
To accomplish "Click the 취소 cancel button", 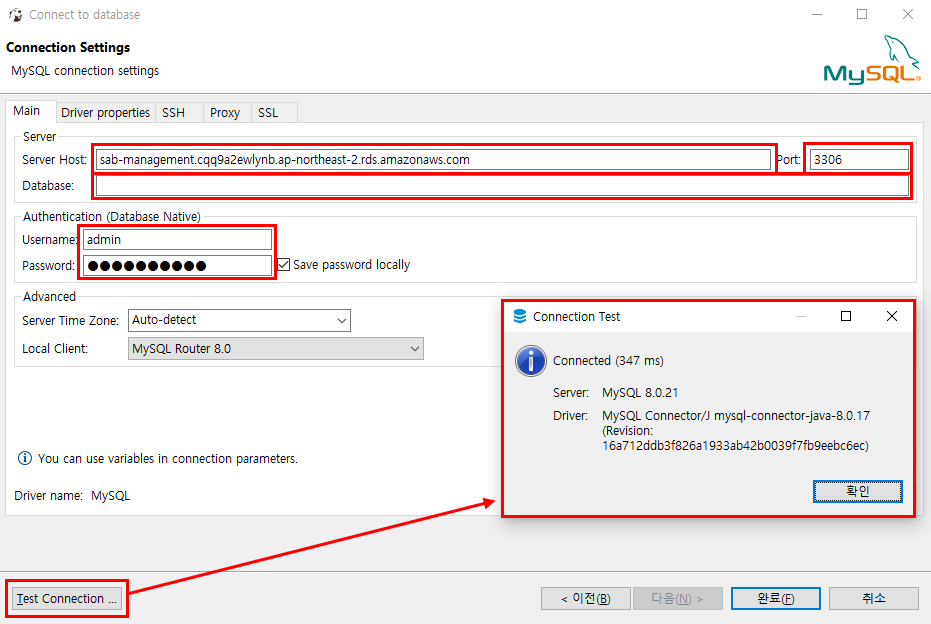I will click(873, 598).
